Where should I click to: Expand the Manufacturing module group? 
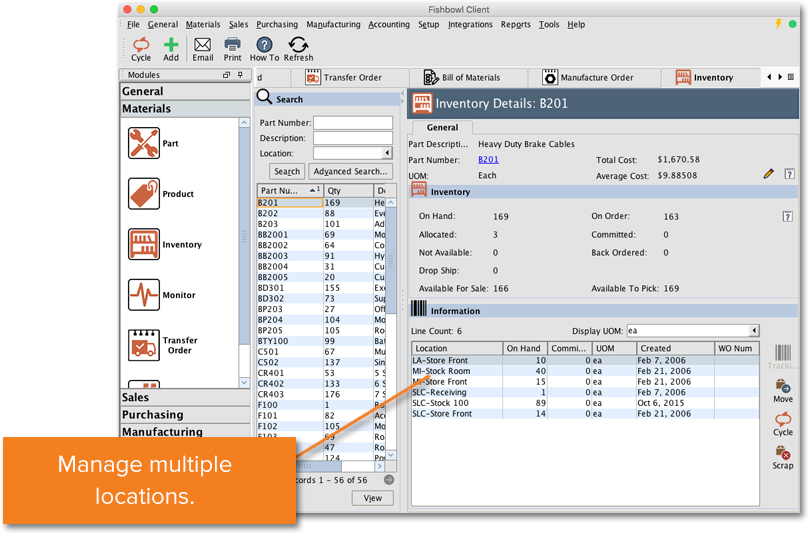(x=185, y=431)
